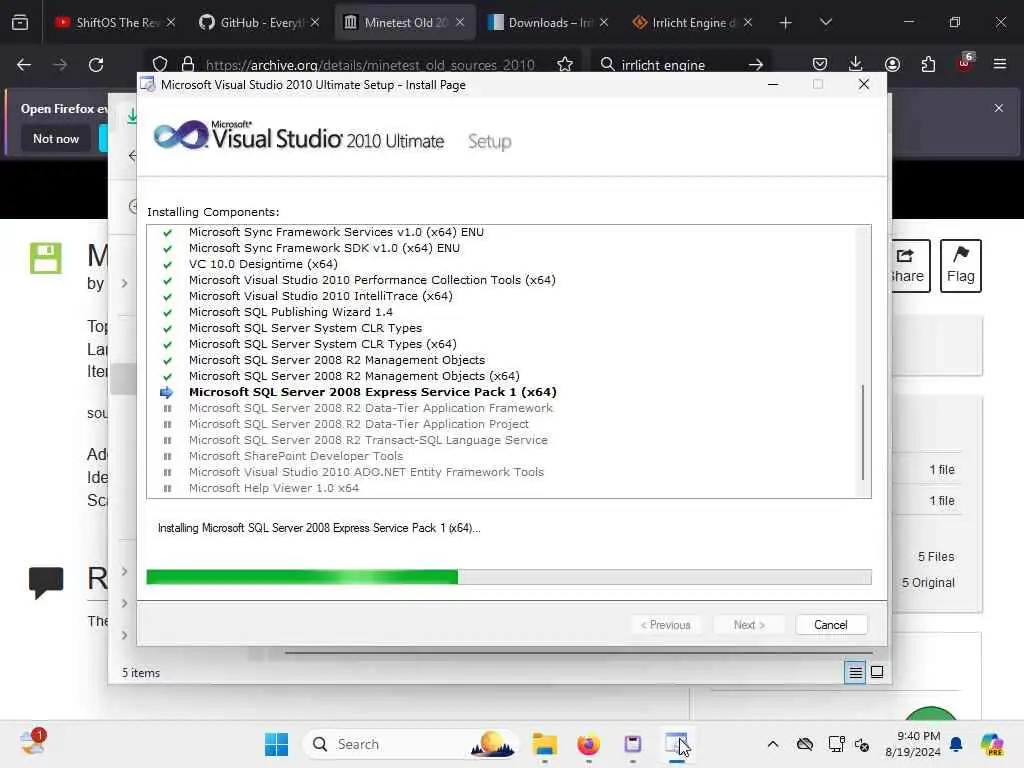Image resolution: width=1024 pixels, height=768 pixels.
Task: Reload the current Firefox page
Action: tap(96, 65)
